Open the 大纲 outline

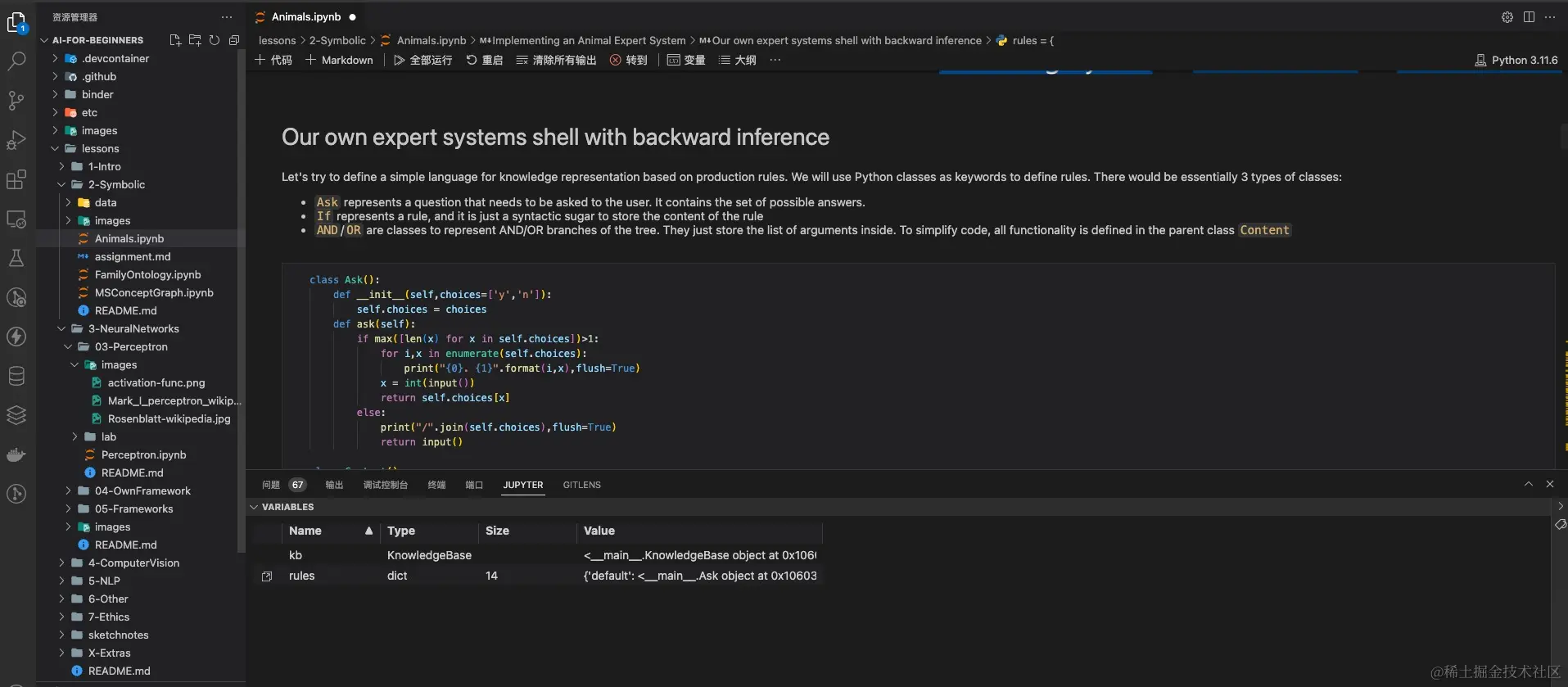point(737,60)
